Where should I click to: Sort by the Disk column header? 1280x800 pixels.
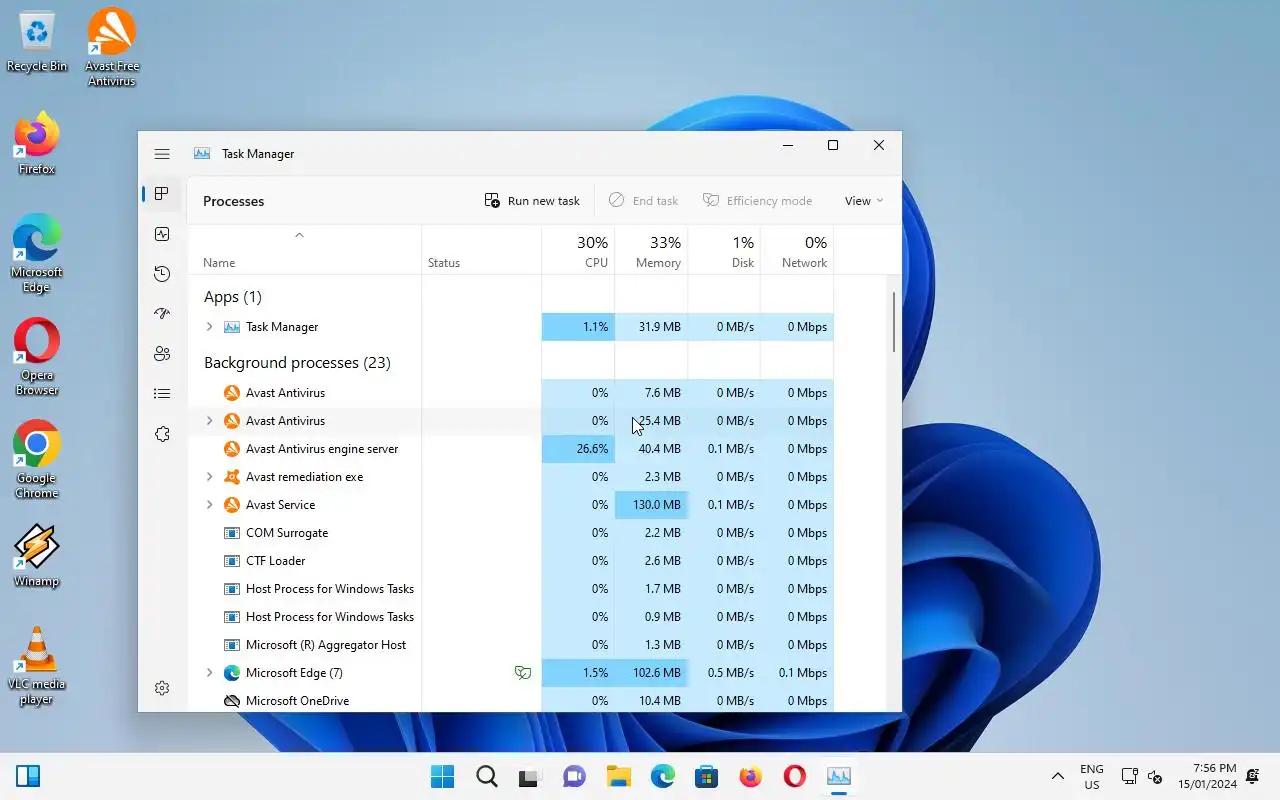click(724, 251)
